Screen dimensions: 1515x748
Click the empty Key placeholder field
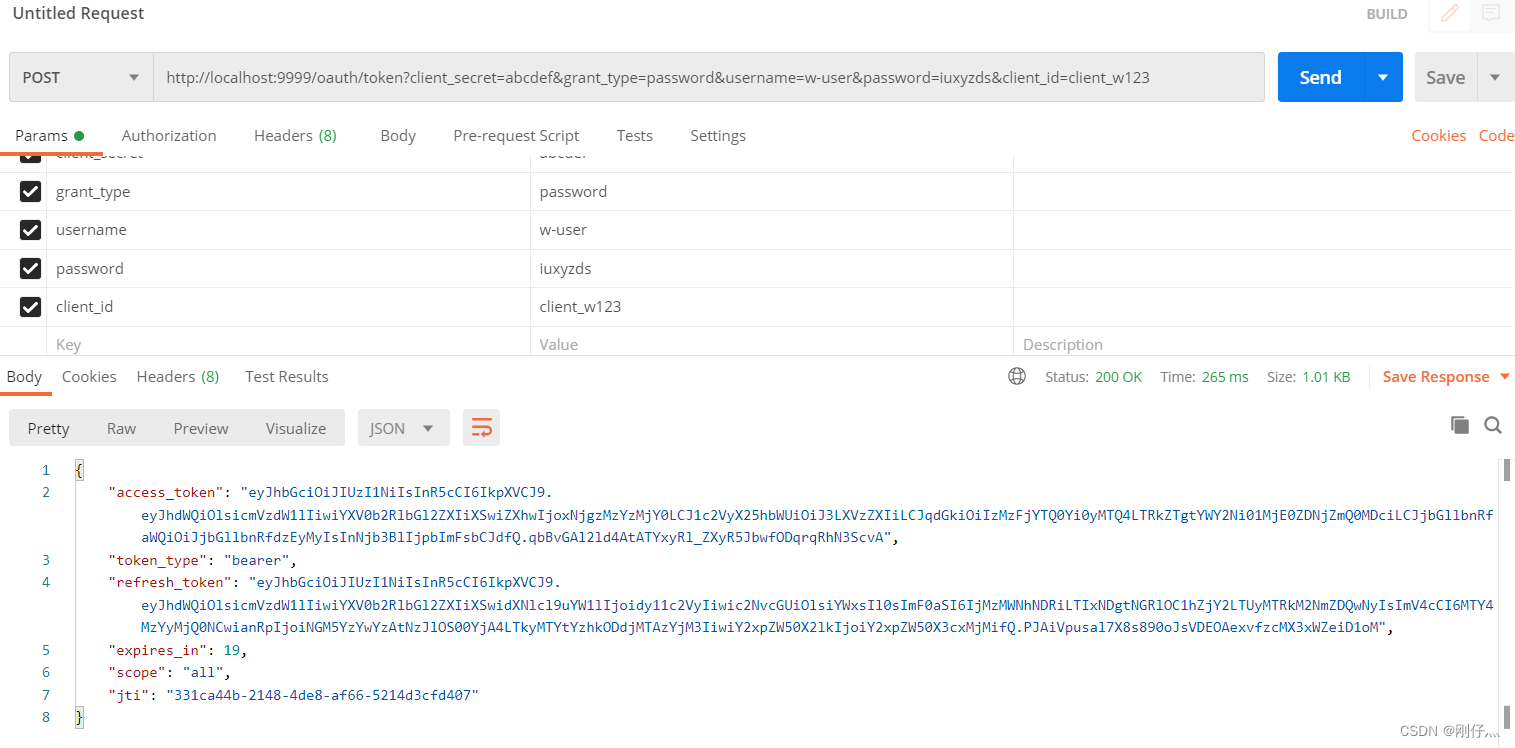point(288,343)
